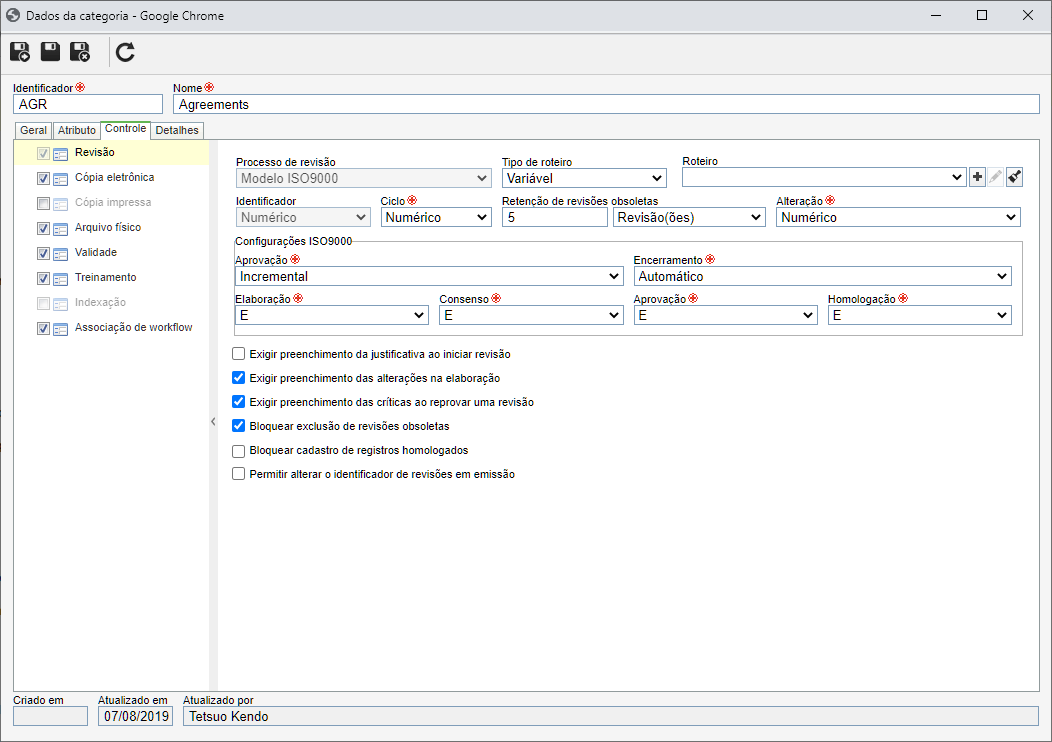This screenshot has width=1052, height=742.
Task: Open the Incremental Aprovação dropdown
Action: pos(429,276)
